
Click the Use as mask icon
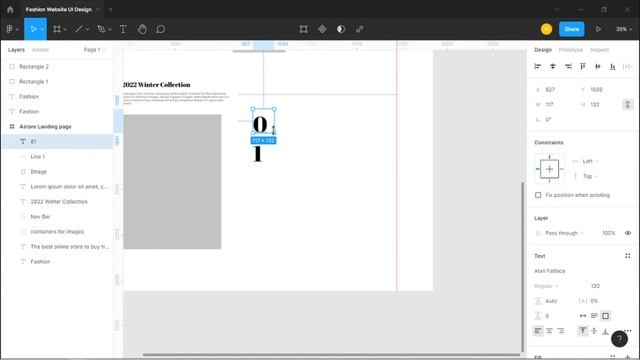pos(341,29)
